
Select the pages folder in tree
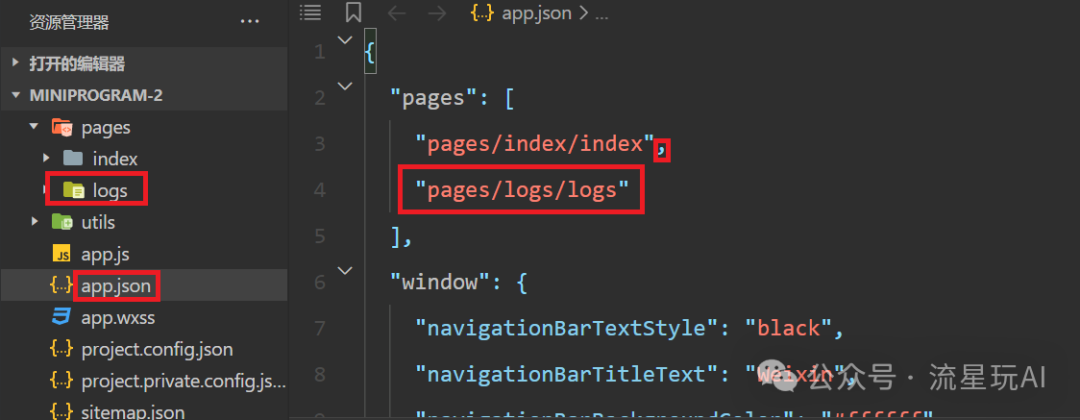[x=106, y=127]
